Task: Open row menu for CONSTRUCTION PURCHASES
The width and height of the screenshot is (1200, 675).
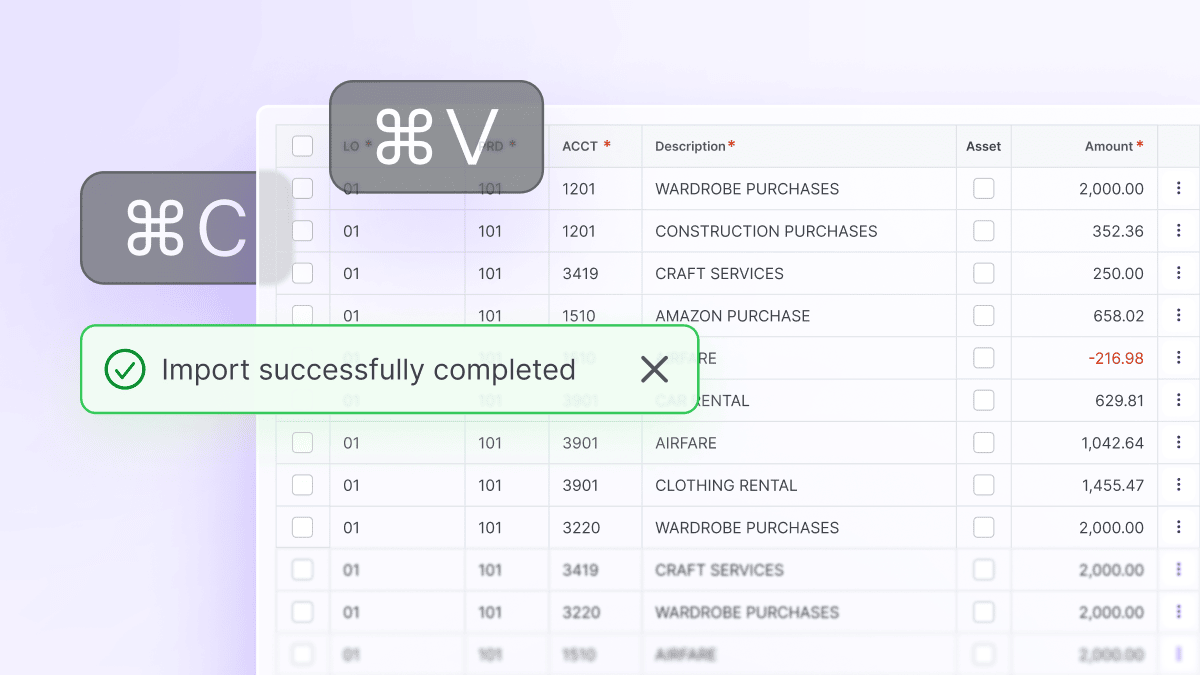Action: pyautogui.click(x=1179, y=231)
